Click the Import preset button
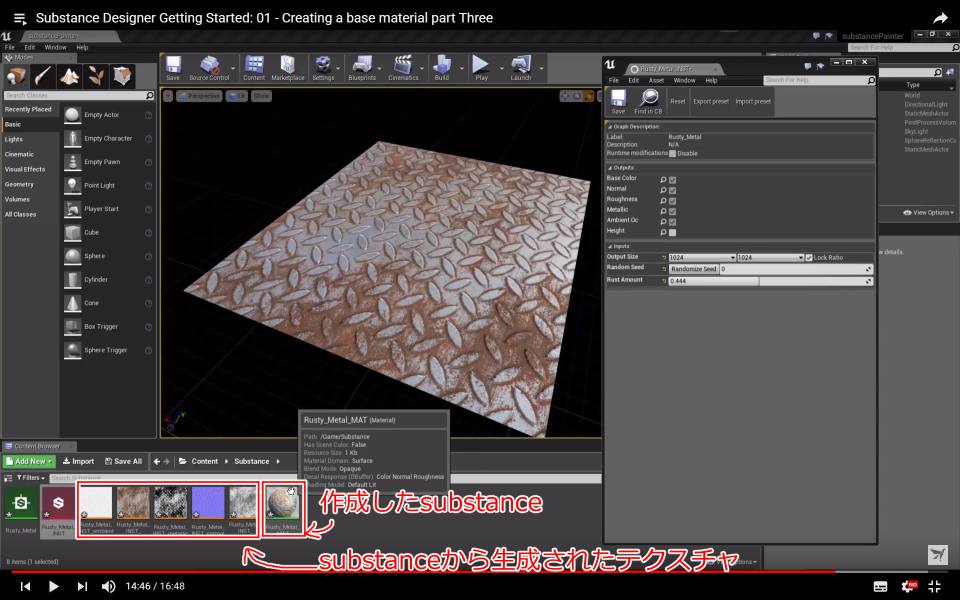960x600 pixels. pyautogui.click(x=753, y=102)
